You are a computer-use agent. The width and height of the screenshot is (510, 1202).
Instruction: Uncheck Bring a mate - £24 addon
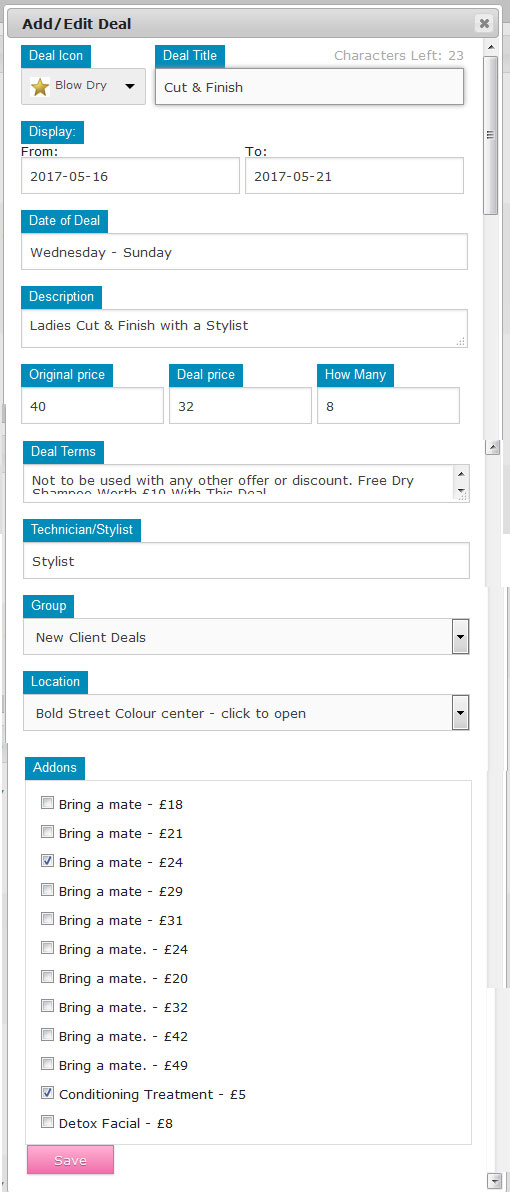point(47,861)
